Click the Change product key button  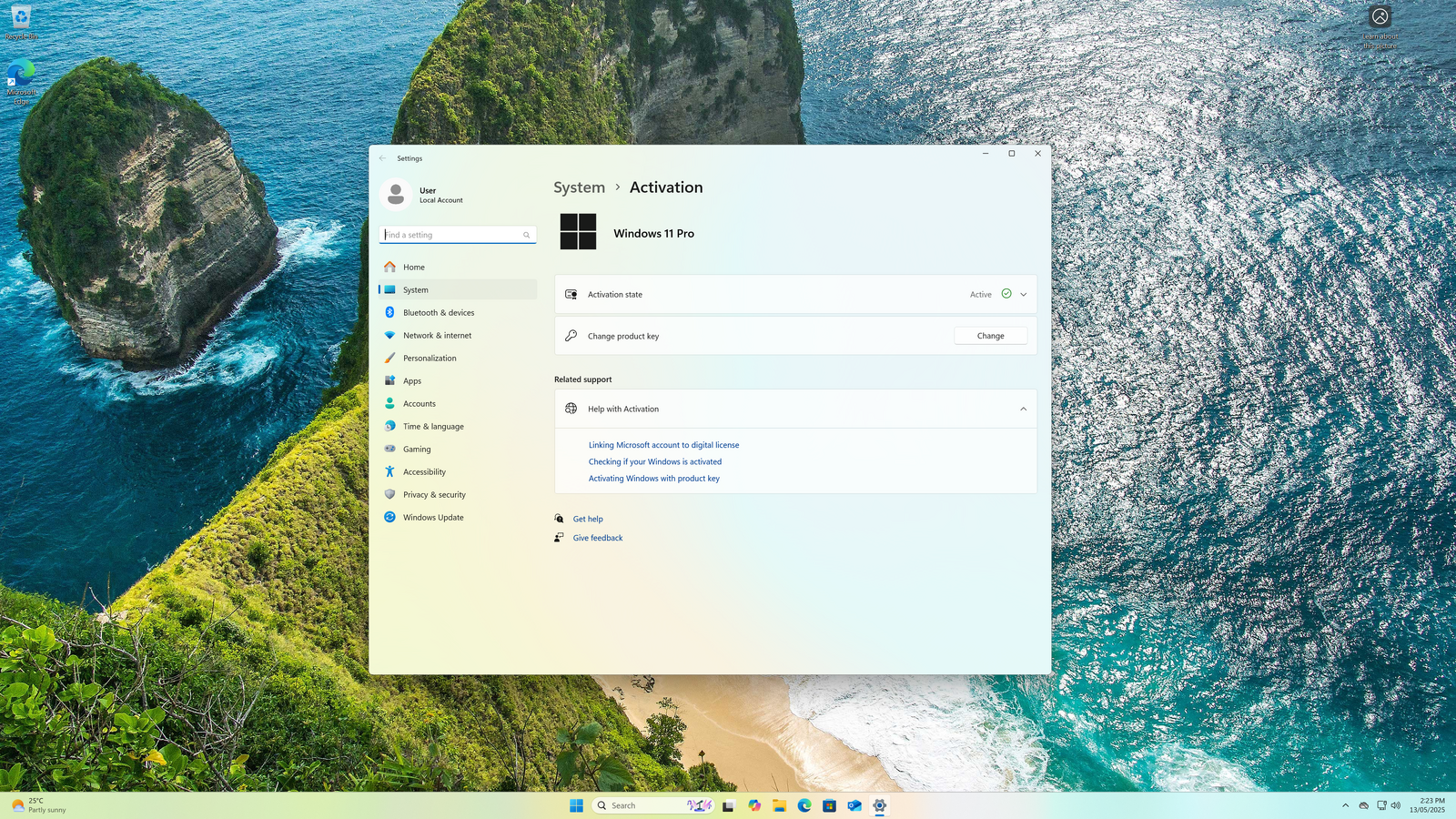[x=990, y=336]
